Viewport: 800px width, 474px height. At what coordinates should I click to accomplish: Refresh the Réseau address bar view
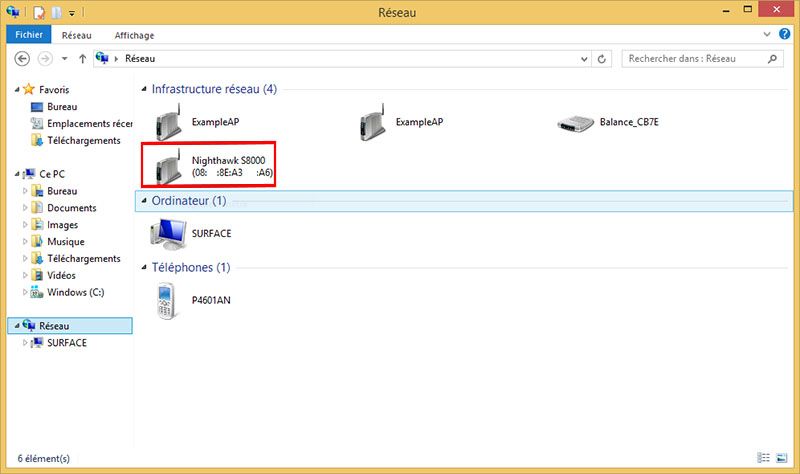click(601, 59)
